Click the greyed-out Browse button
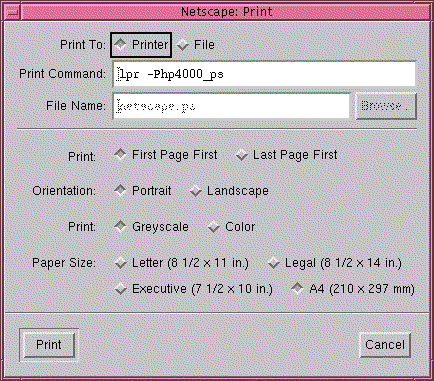This screenshot has width=434, height=381. 386,106
